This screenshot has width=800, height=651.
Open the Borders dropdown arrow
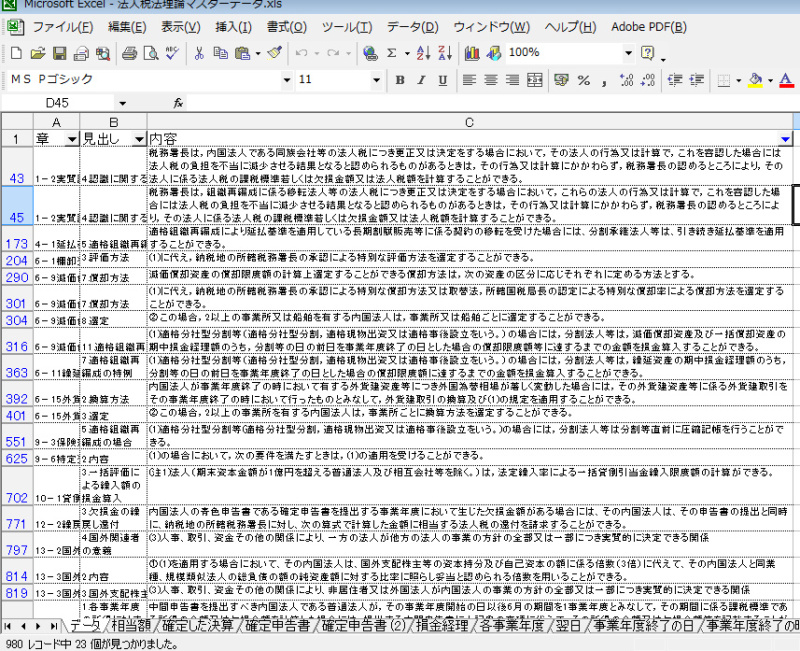pyautogui.click(x=738, y=80)
